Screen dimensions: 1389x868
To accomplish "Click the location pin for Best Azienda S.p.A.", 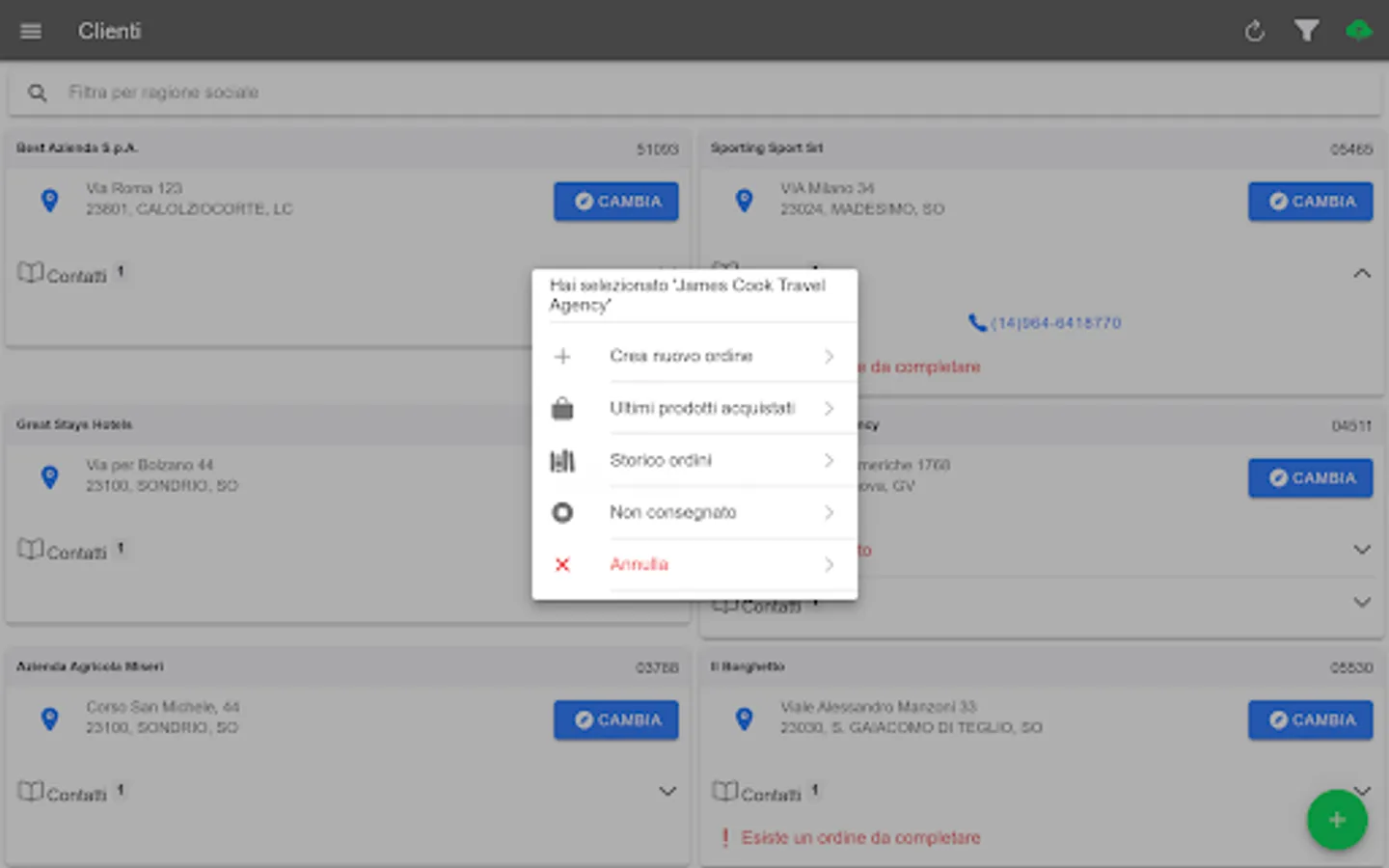I will pos(50,200).
